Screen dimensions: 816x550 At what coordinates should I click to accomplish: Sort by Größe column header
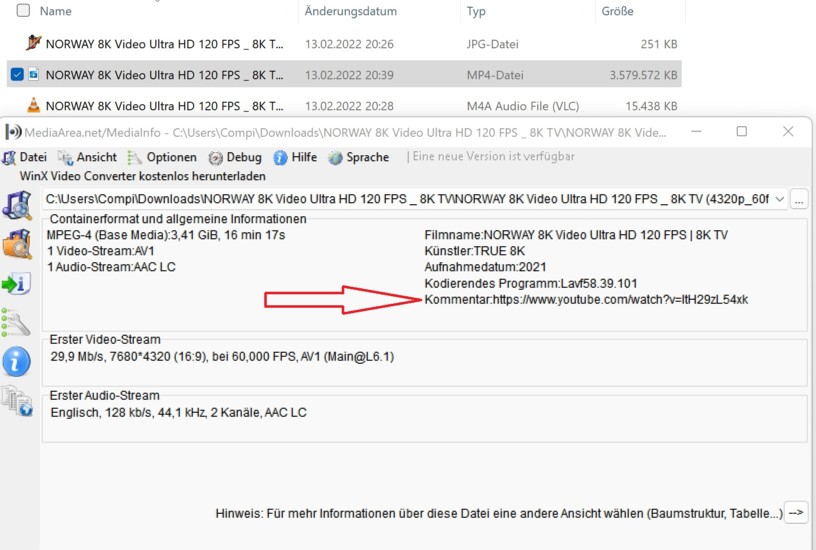click(617, 11)
